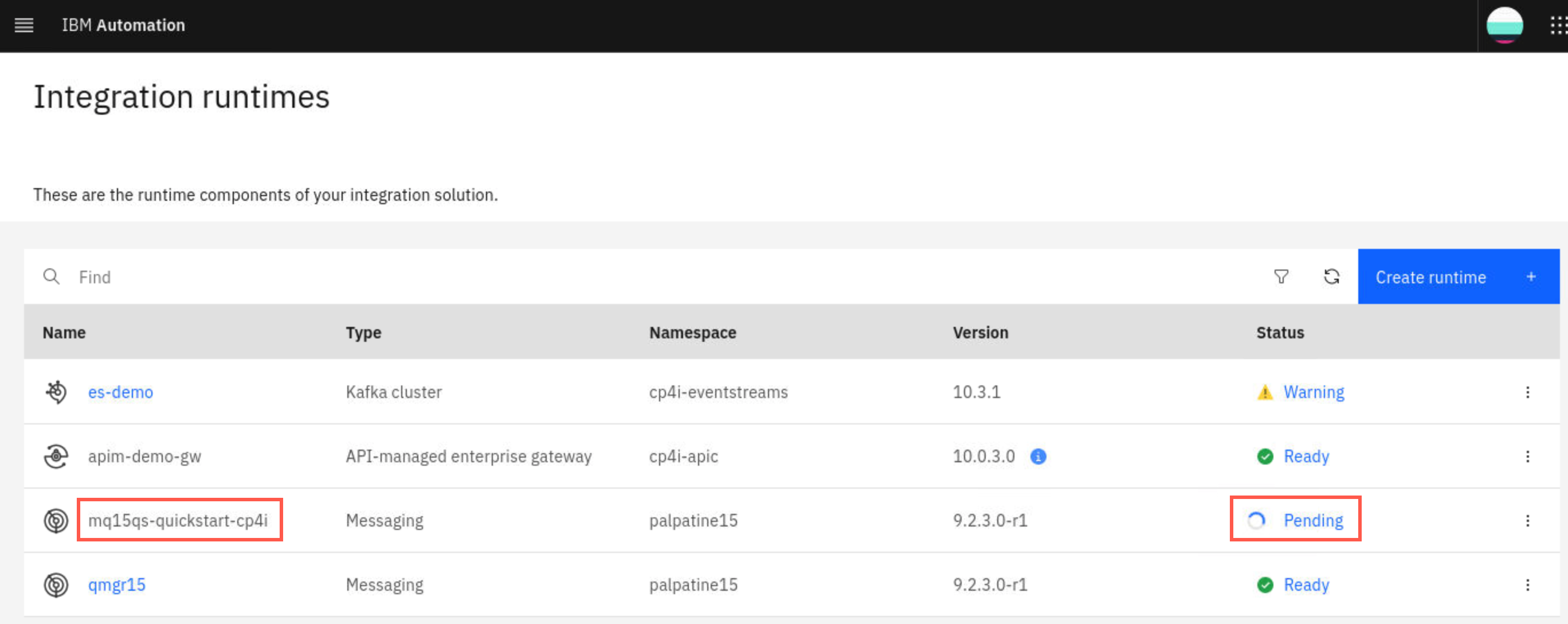1568x624 pixels.
Task: Open the table filter icon
Action: (x=1281, y=276)
